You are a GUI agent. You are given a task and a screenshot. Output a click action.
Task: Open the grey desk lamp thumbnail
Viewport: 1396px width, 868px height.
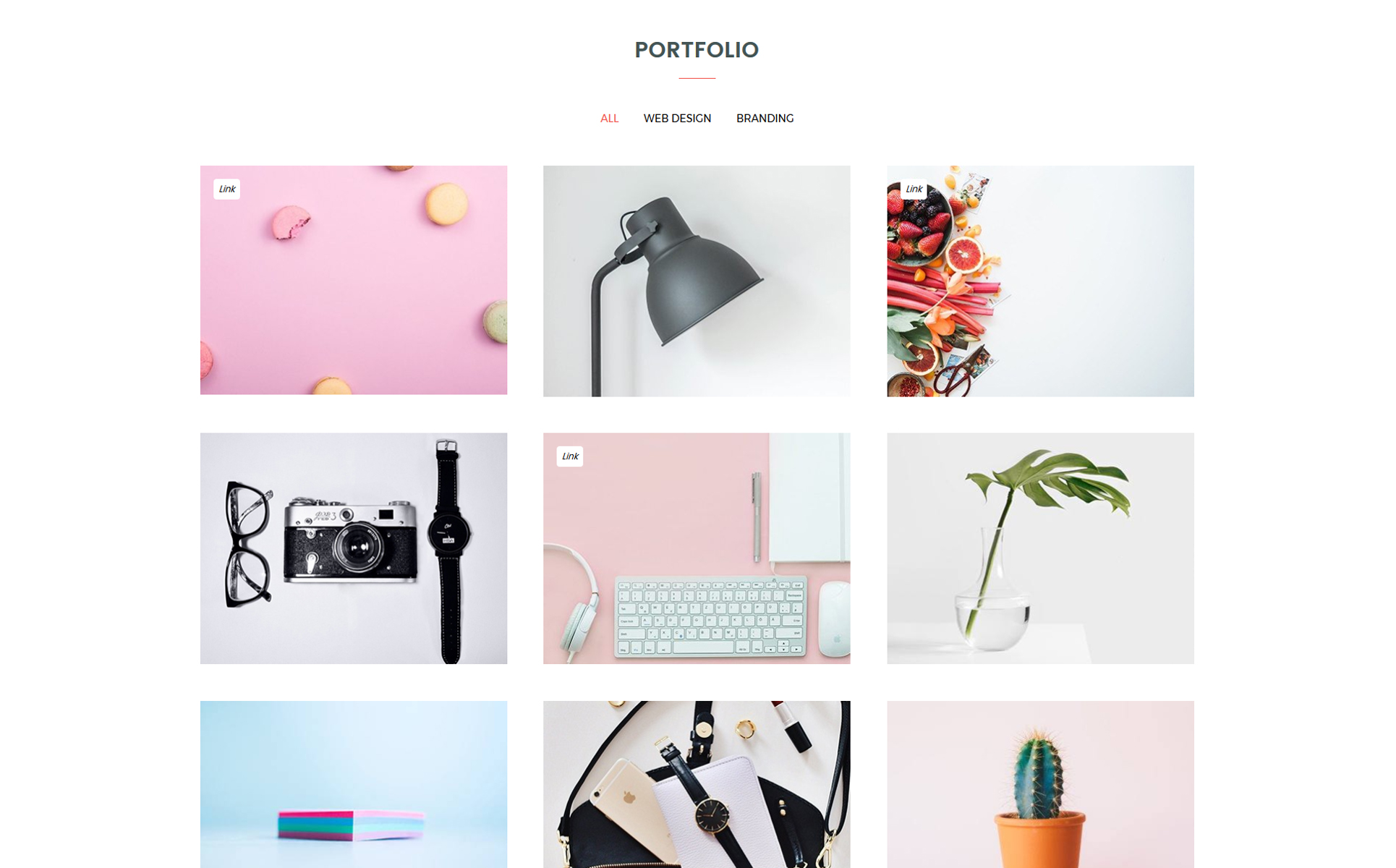click(x=697, y=281)
